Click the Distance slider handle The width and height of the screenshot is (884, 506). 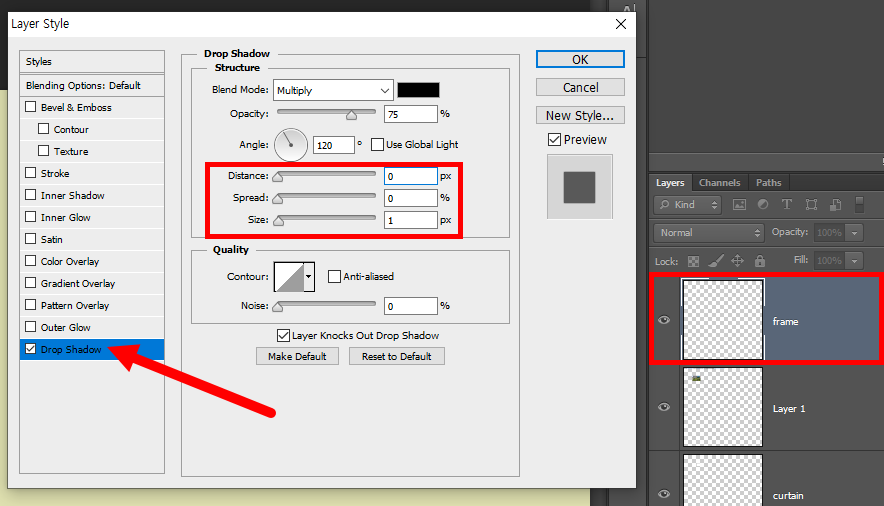[277, 177]
